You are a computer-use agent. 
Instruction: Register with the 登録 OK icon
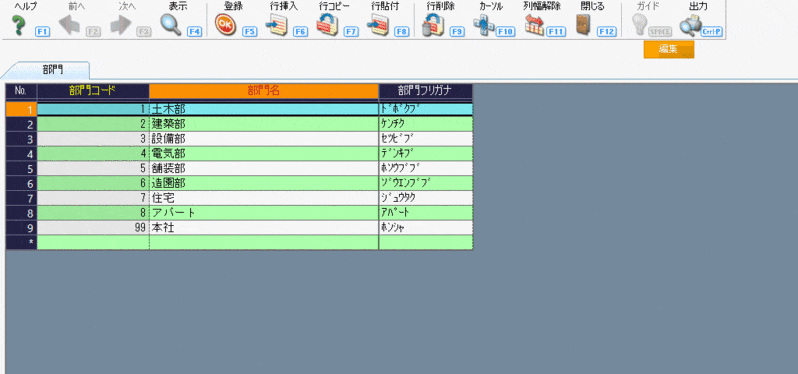(225, 25)
